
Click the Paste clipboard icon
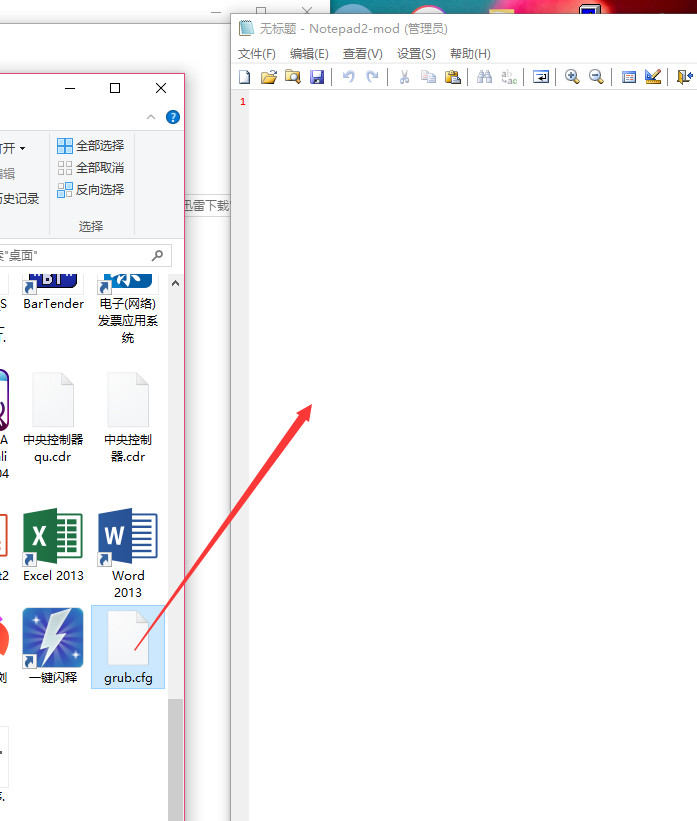point(452,77)
